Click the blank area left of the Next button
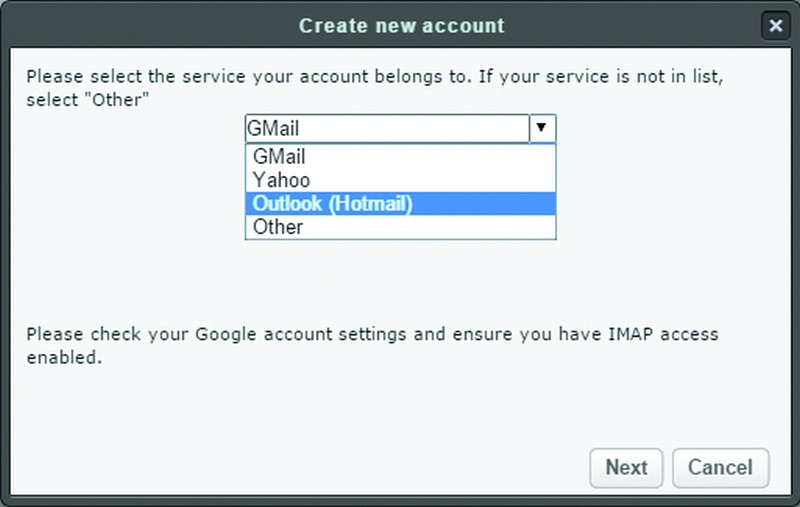This screenshot has height=507, width=800. click(x=306, y=468)
